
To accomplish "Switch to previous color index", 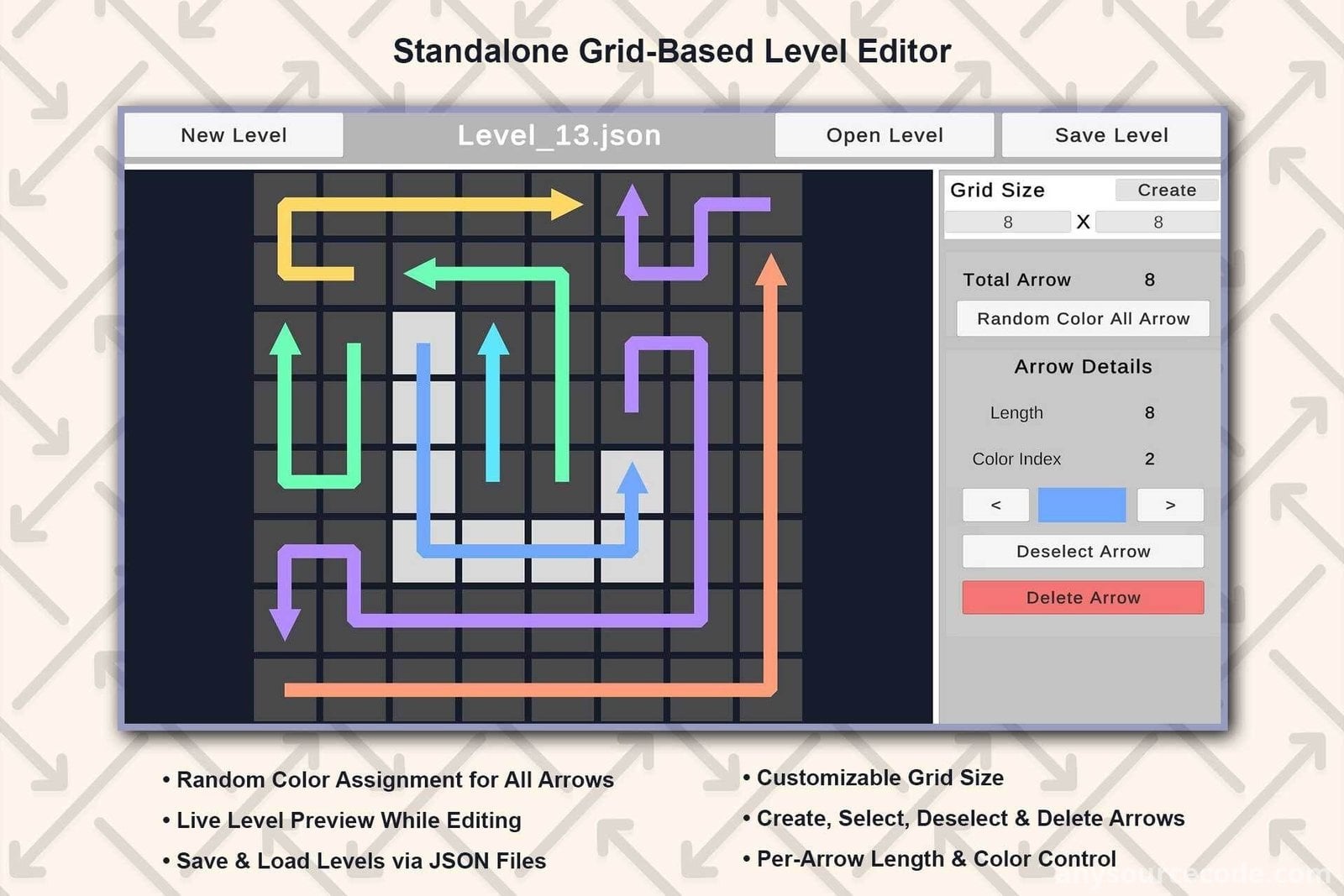I will pyautogui.click(x=995, y=506).
